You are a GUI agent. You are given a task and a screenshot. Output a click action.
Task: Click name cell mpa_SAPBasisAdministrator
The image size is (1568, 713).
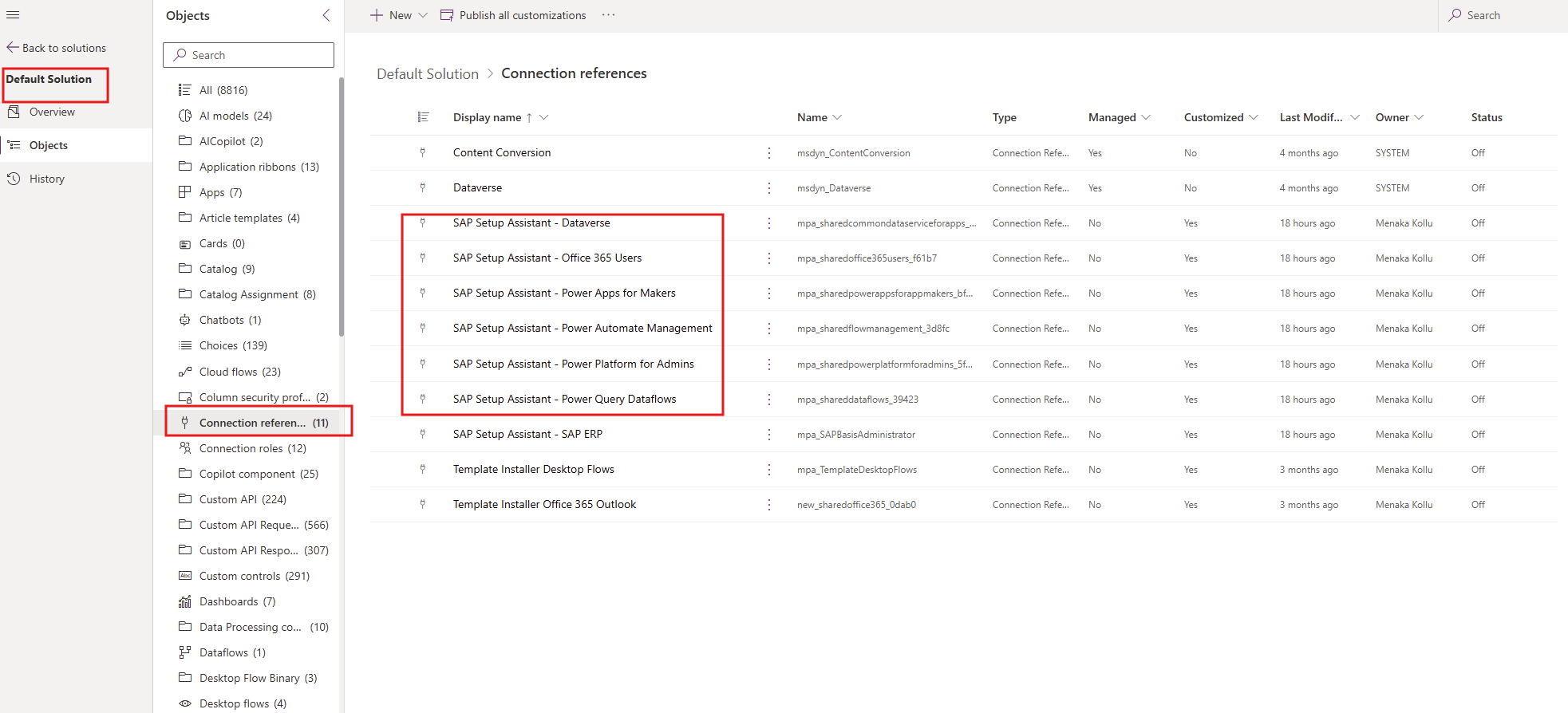tap(856, 435)
